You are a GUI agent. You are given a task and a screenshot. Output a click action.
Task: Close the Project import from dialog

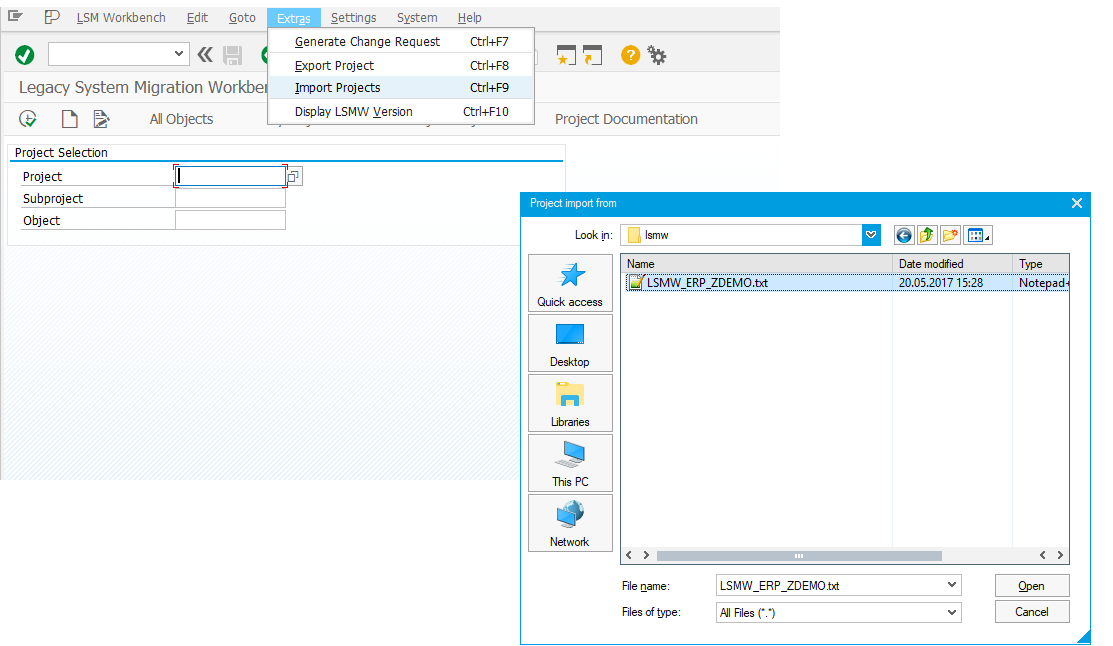[1076, 203]
